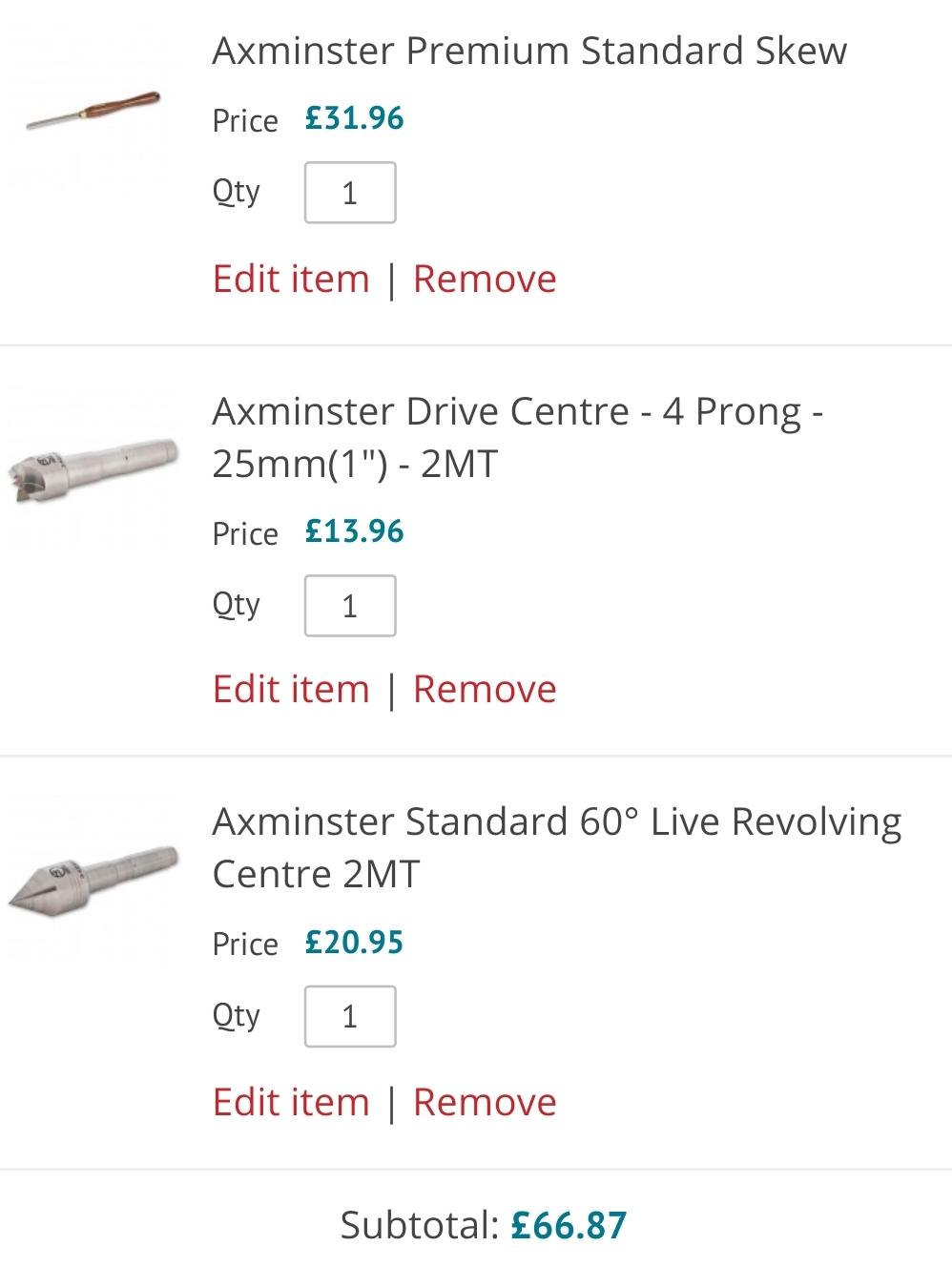952x1267 pixels.
Task: Click the Revolving Centre quantity input box
Action: pyautogui.click(x=350, y=1017)
